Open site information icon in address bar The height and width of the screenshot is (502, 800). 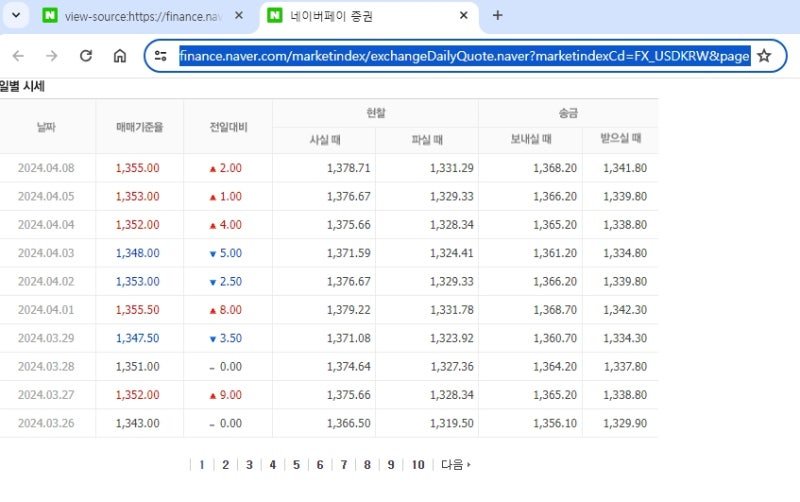tap(161, 56)
